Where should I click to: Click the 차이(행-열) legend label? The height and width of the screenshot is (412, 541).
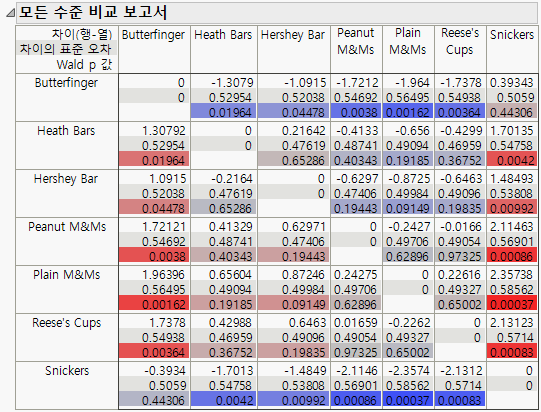click(x=82, y=34)
